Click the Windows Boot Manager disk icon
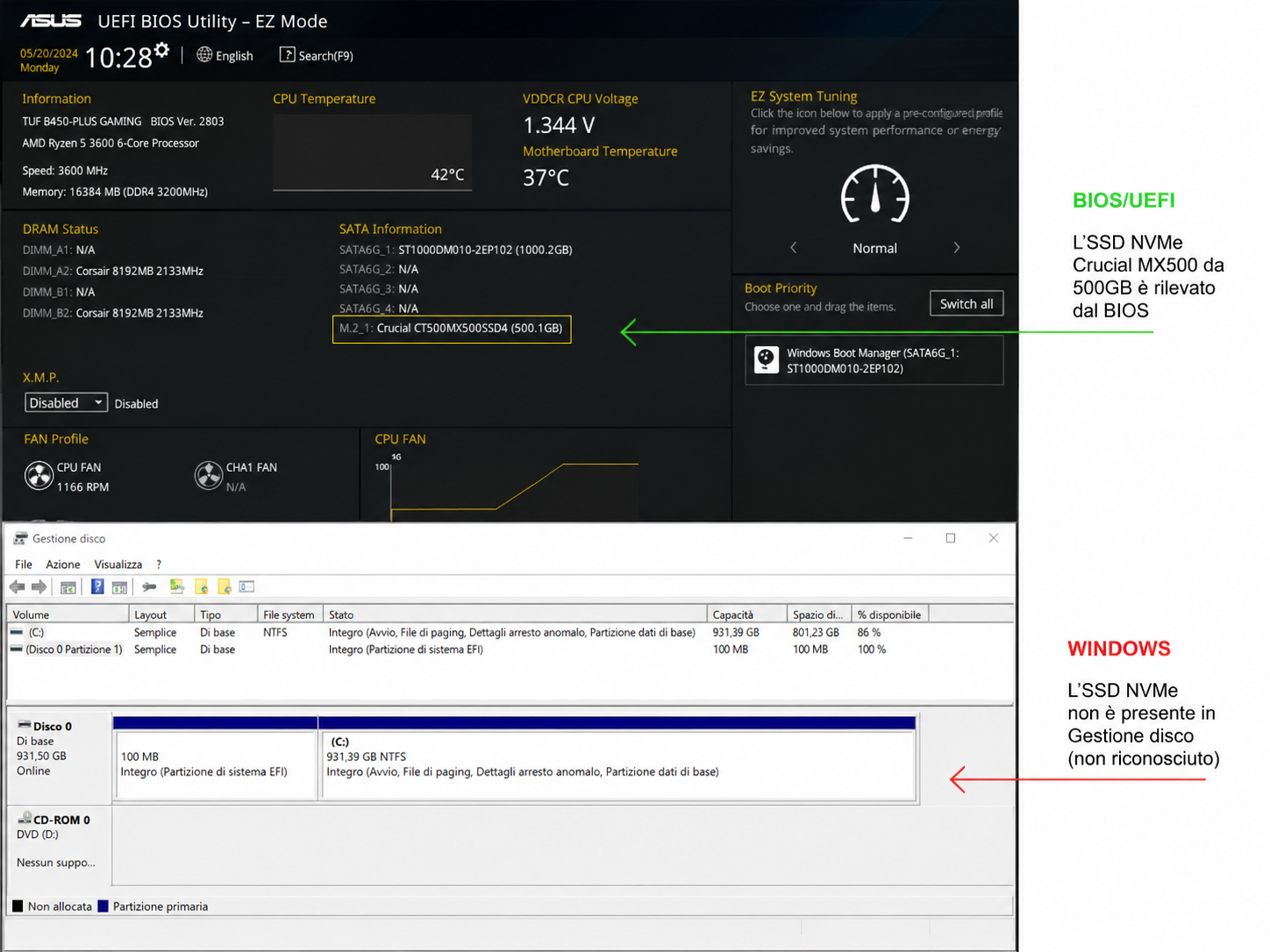 (767, 360)
